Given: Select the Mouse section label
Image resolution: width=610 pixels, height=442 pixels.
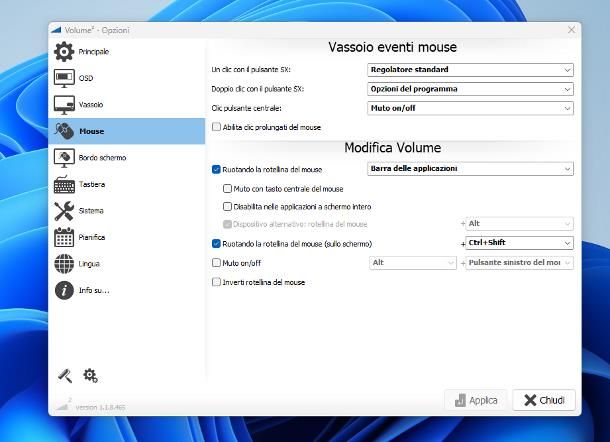Looking at the screenshot, I should [x=91, y=131].
